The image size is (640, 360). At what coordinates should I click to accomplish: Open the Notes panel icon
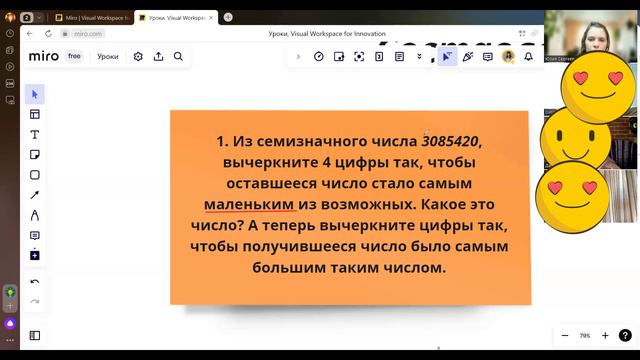(400, 57)
